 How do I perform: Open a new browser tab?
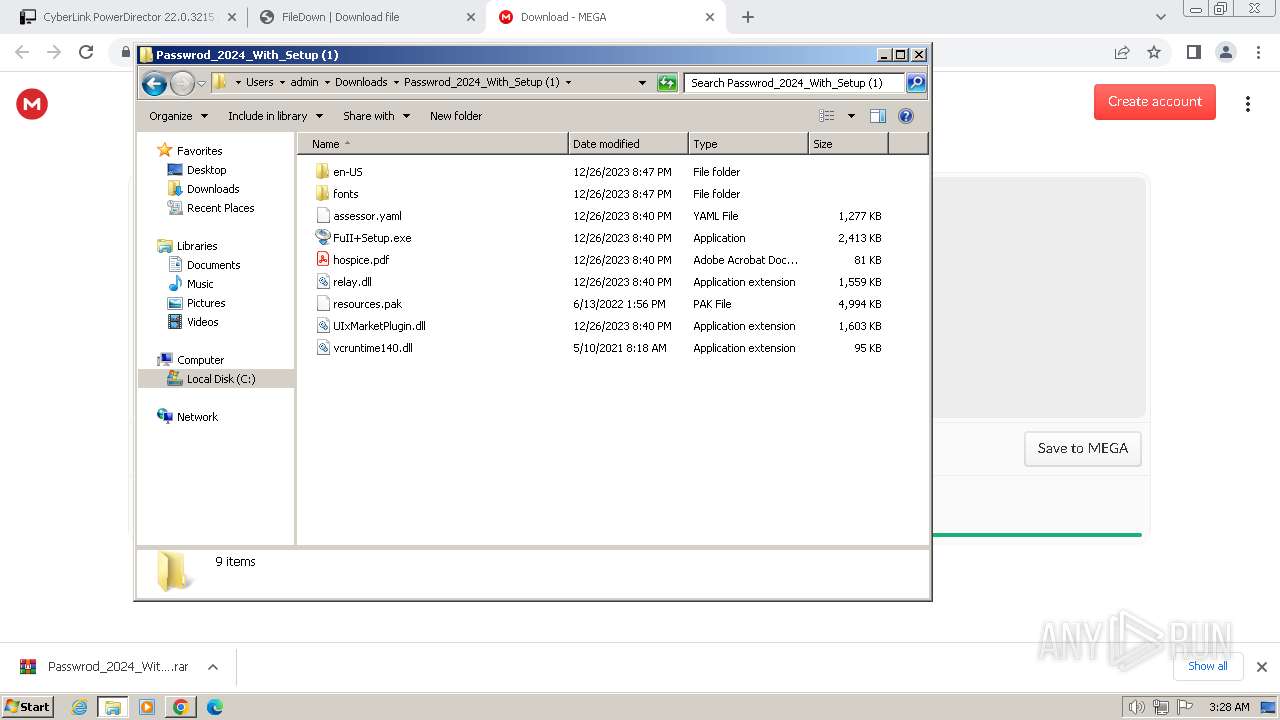pos(748,17)
